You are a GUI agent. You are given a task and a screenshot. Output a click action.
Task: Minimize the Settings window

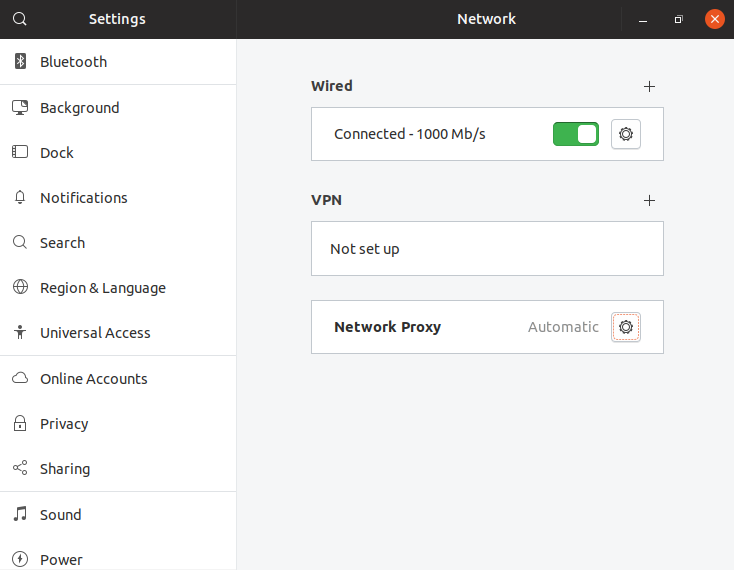click(643, 20)
